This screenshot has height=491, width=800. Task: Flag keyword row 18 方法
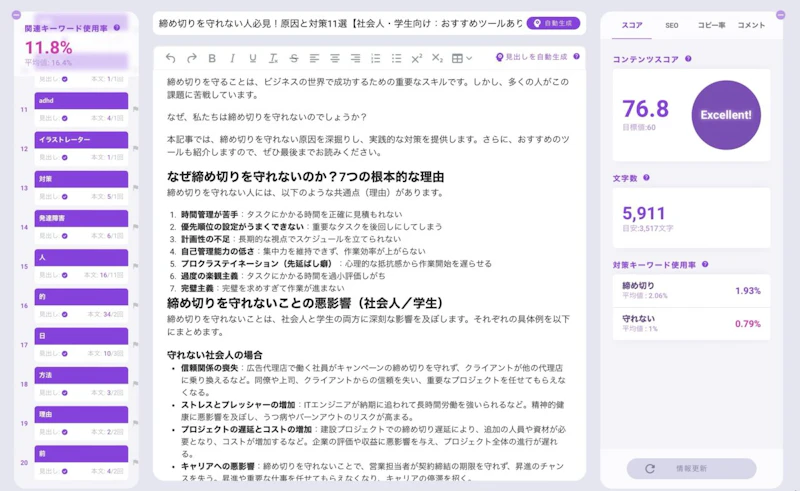(135, 384)
